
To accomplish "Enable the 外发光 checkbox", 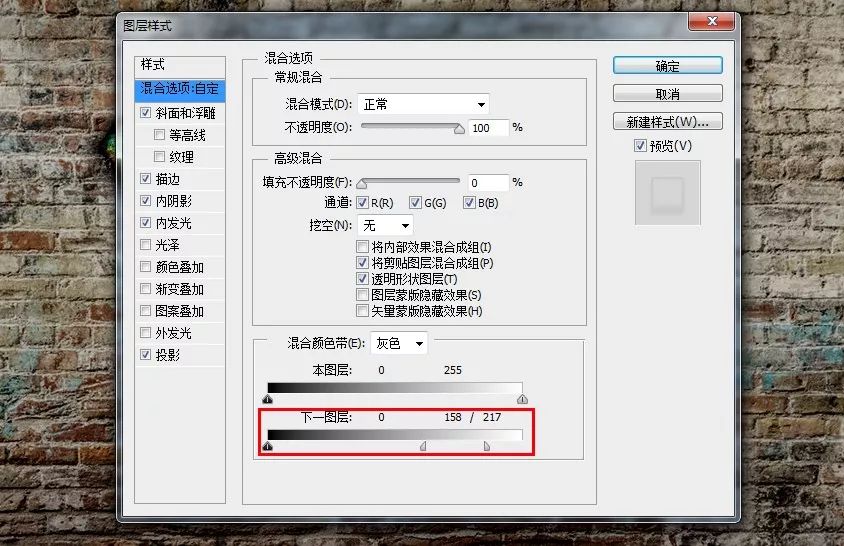I will [x=145, y=333].
